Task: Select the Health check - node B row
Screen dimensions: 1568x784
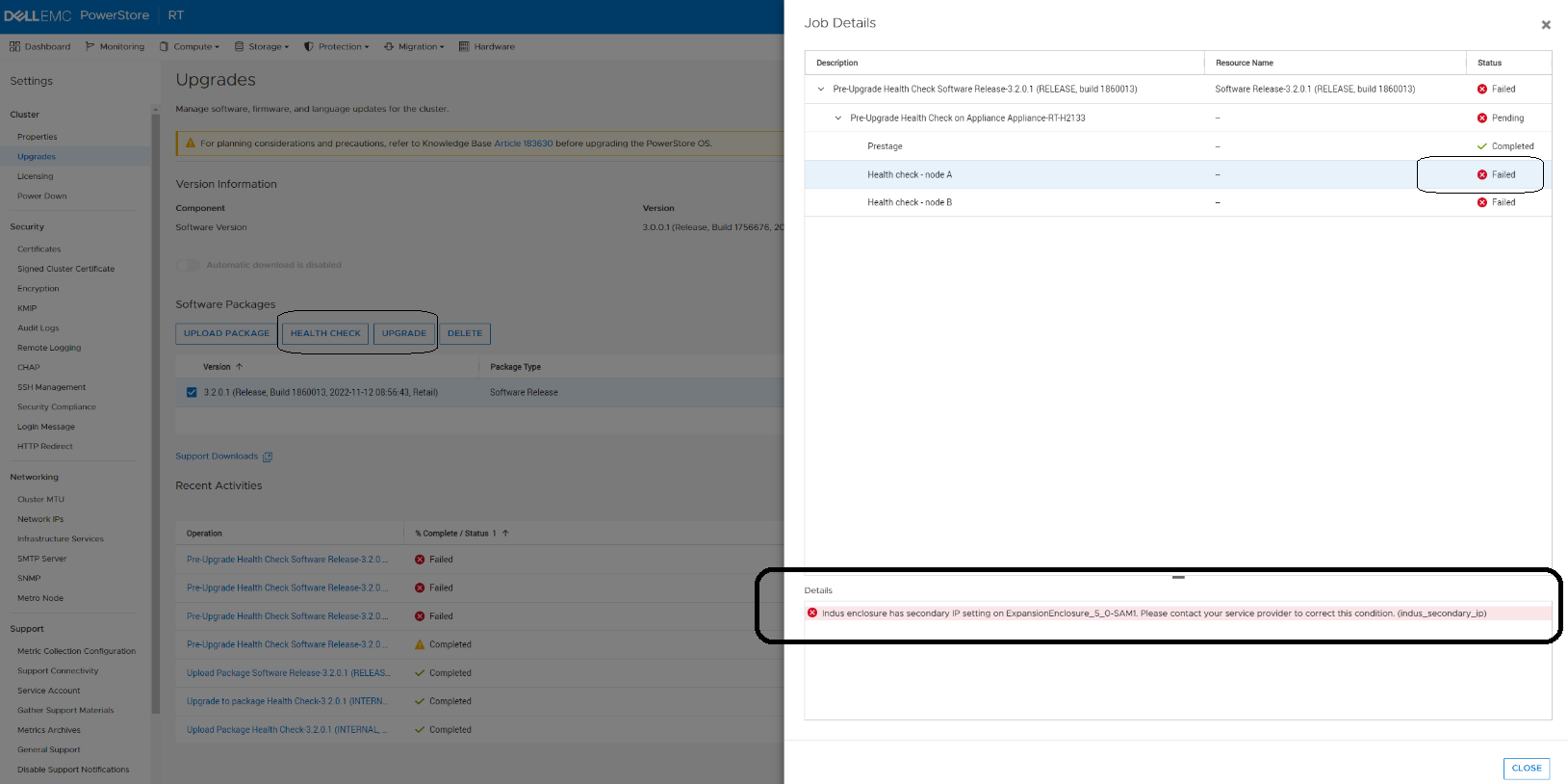Action: pos(1178,202)
